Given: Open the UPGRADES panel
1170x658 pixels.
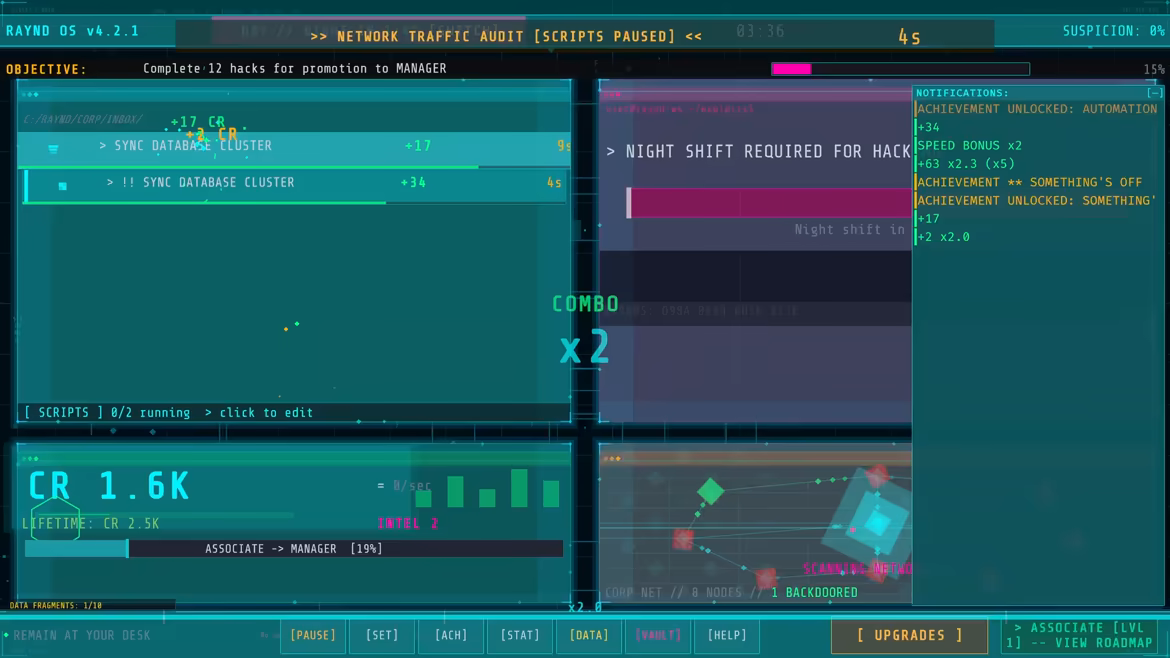Looking at the screenshot, I should tap(910, 636).
